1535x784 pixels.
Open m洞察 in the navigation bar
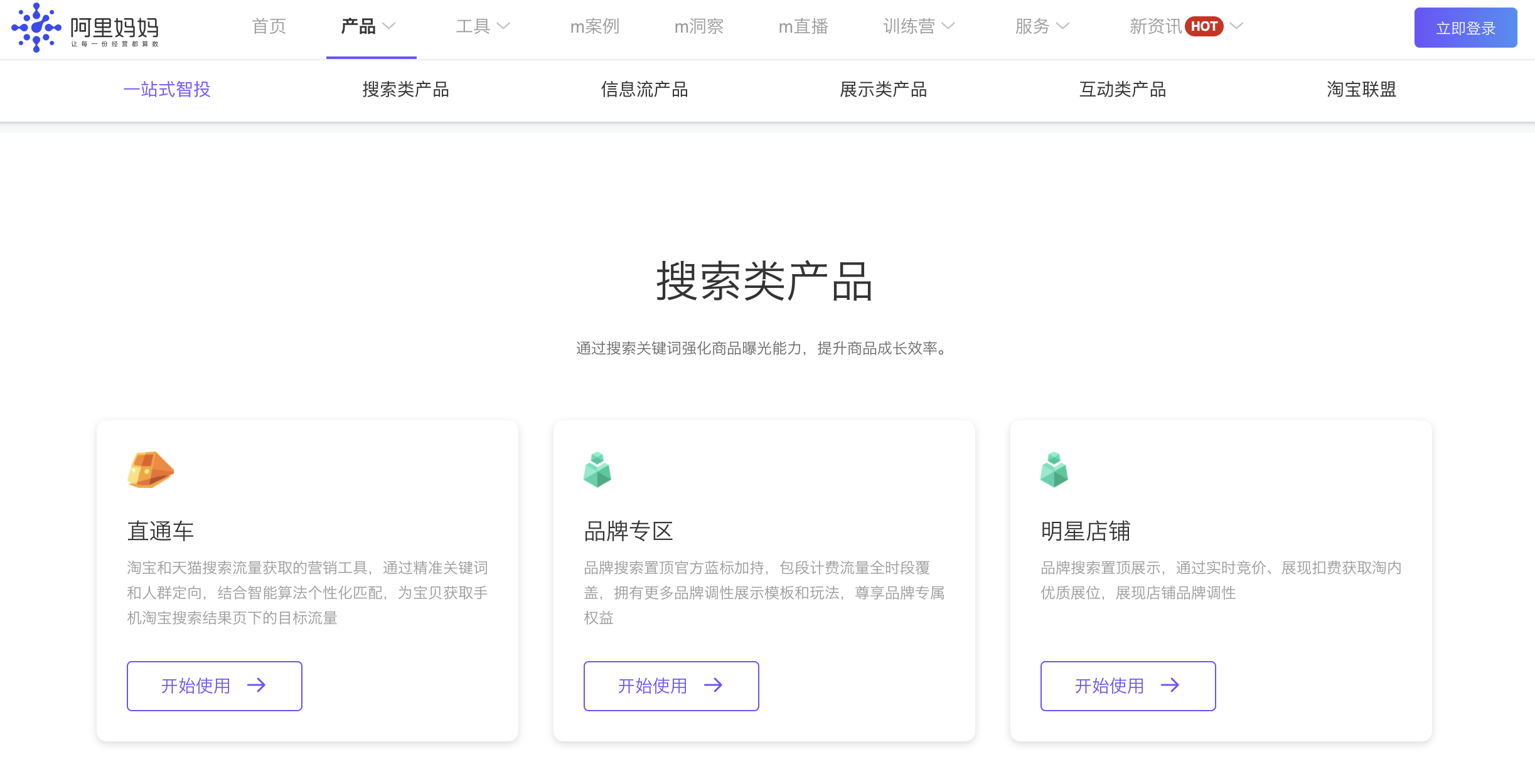[698, 26]
